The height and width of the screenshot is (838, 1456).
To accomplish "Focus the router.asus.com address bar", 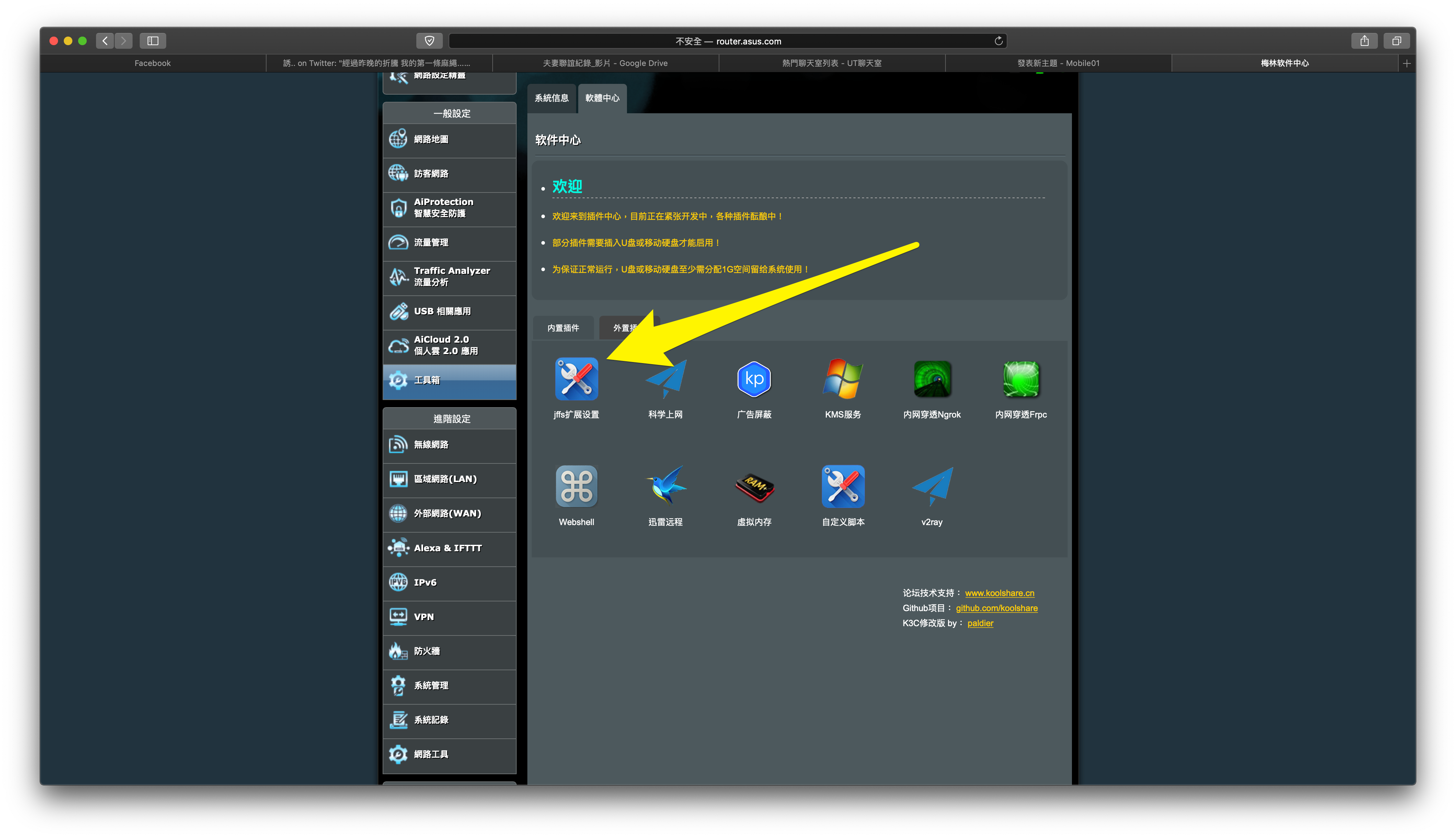I will [727, 41].
